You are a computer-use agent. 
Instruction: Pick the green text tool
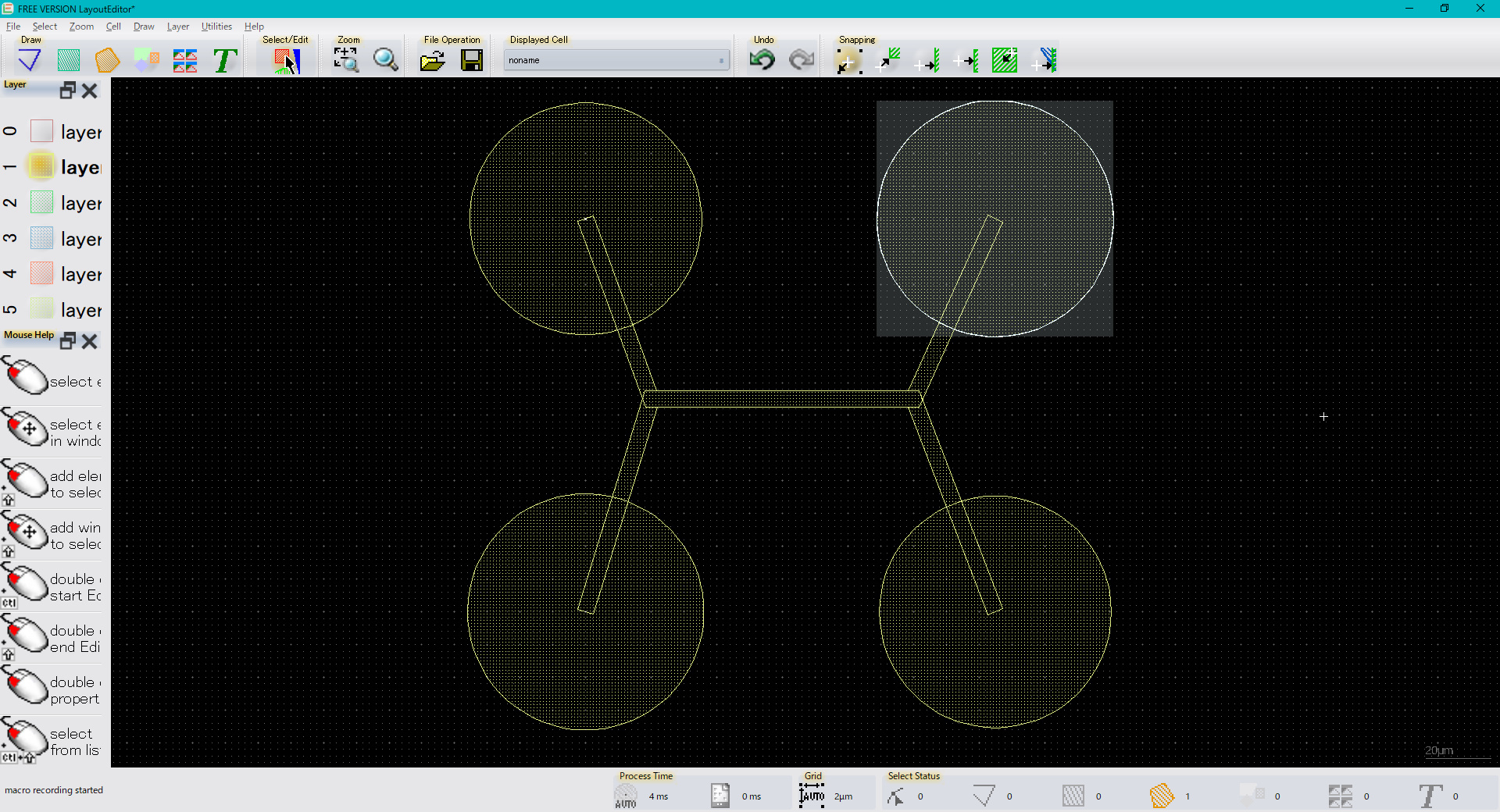point(224,60)
